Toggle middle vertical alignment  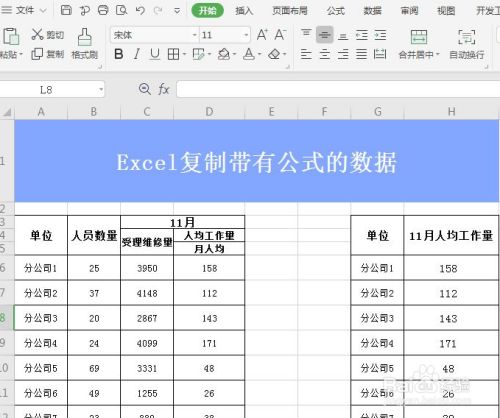pos(324,35)
